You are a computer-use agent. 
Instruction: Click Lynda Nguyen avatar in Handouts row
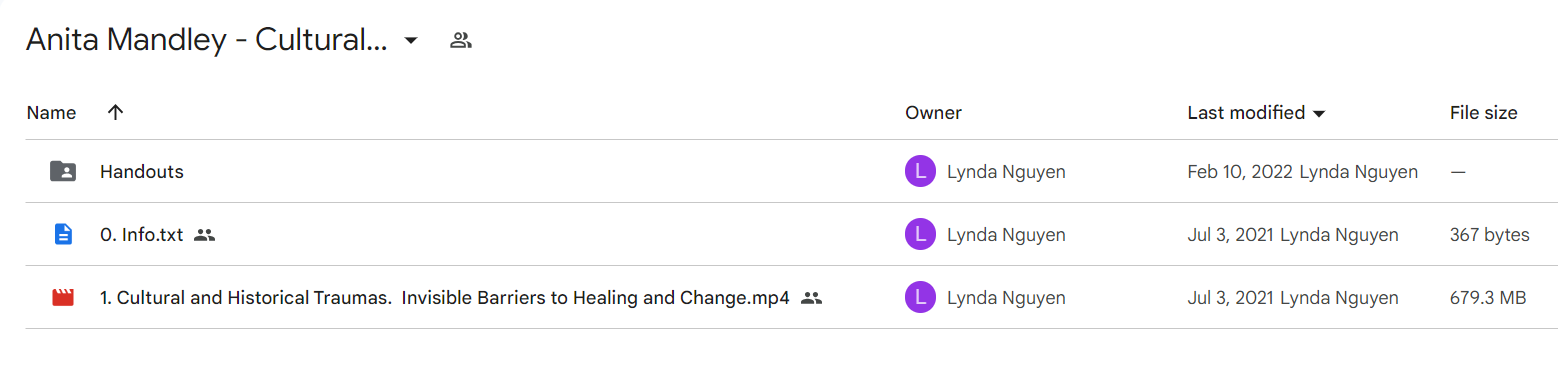[920, 172]
